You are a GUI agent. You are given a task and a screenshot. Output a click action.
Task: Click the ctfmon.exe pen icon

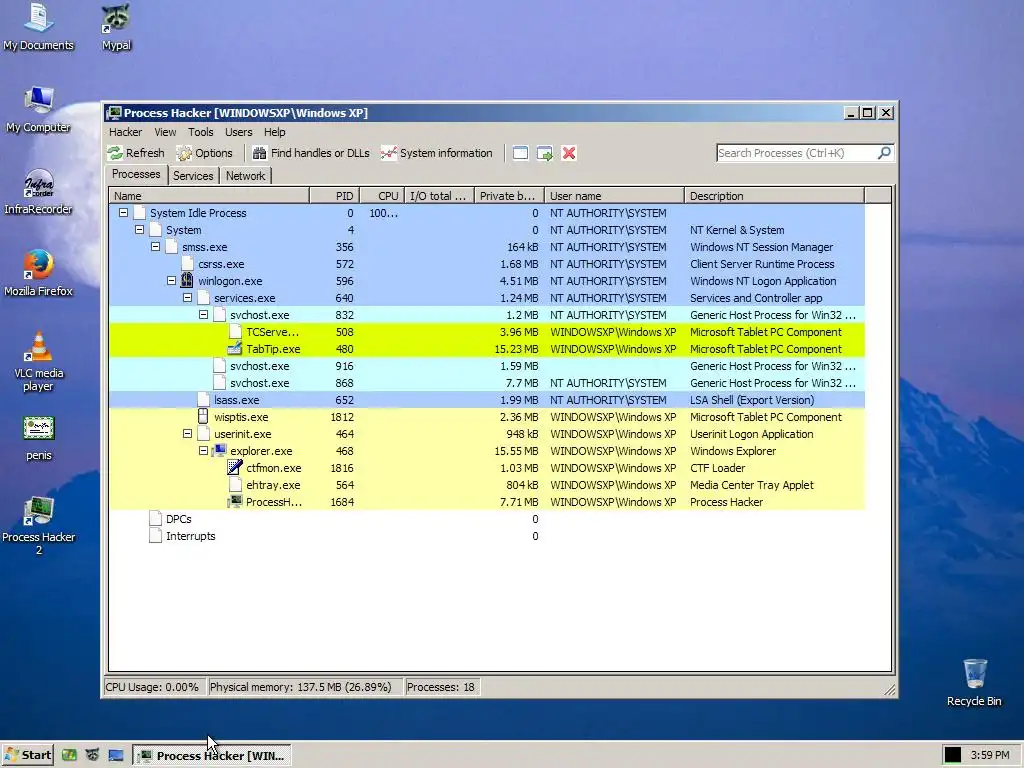235,468
